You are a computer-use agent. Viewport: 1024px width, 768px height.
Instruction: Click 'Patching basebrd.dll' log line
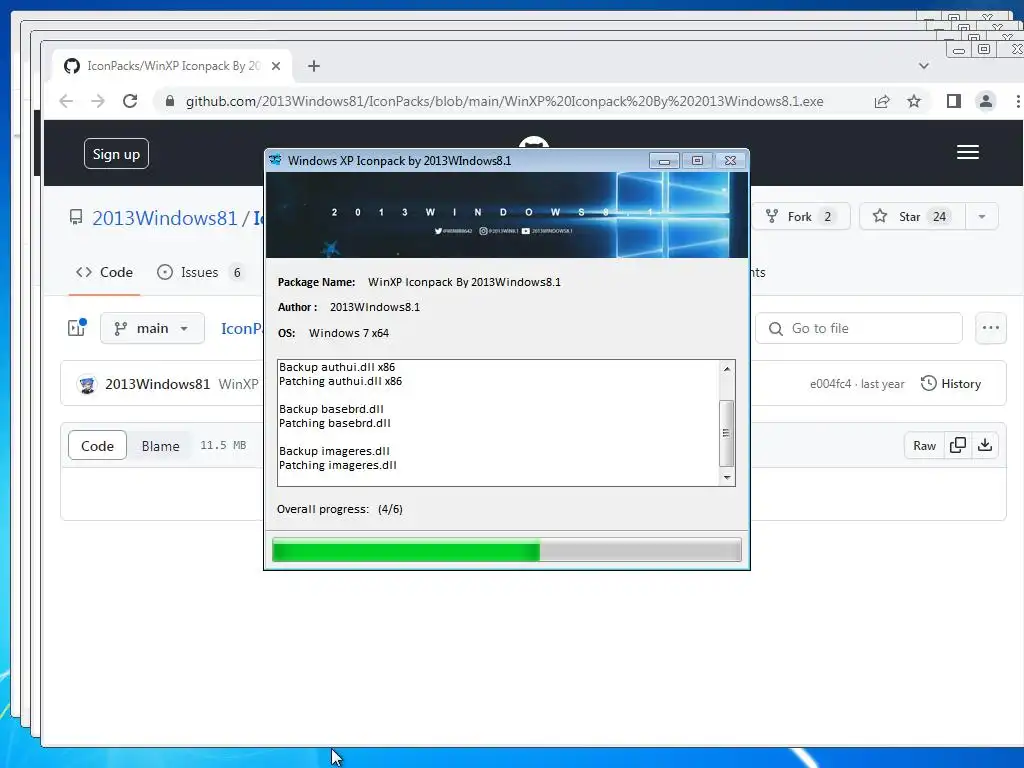[x=334, y=423]
